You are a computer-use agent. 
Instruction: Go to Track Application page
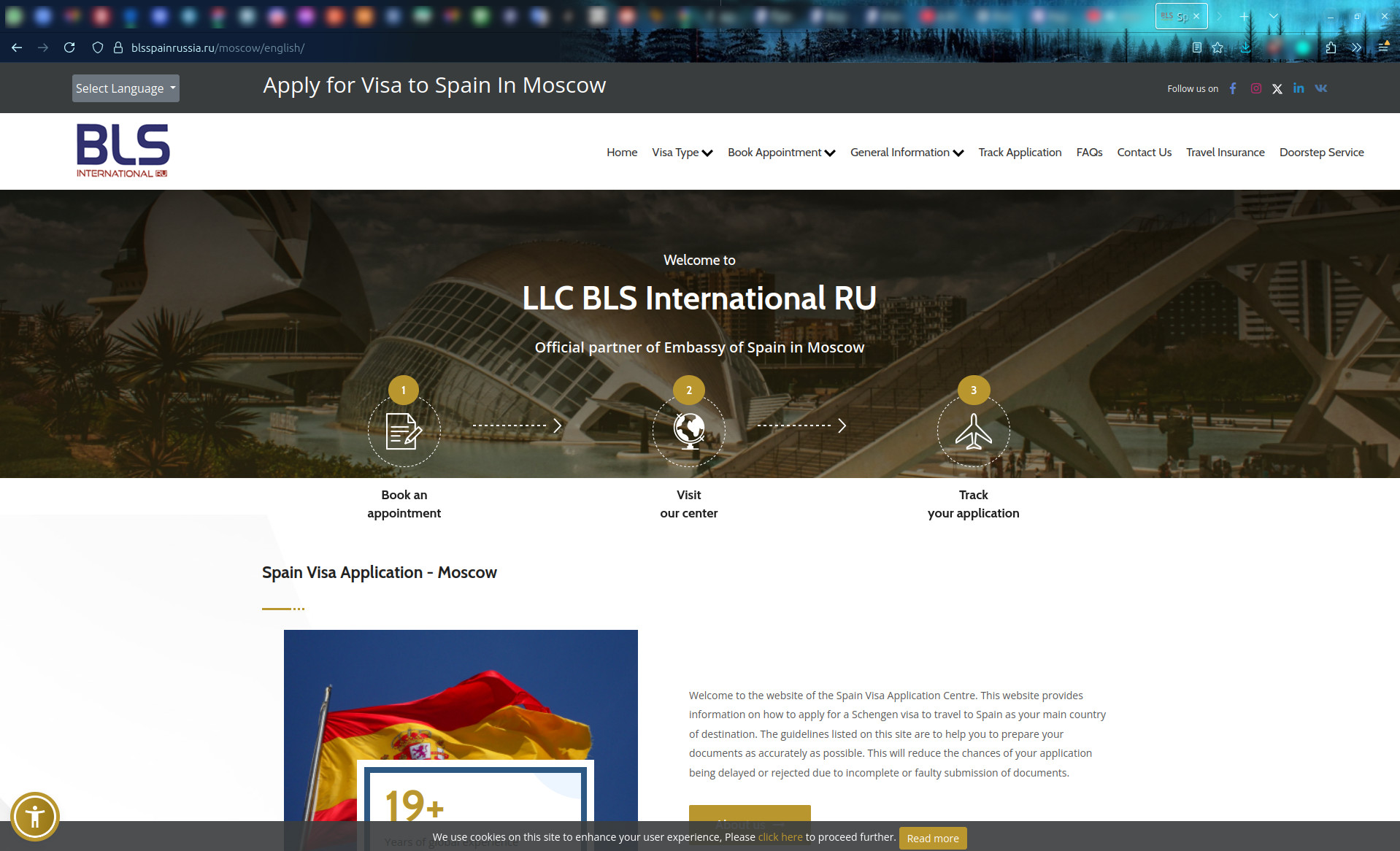1020,153
